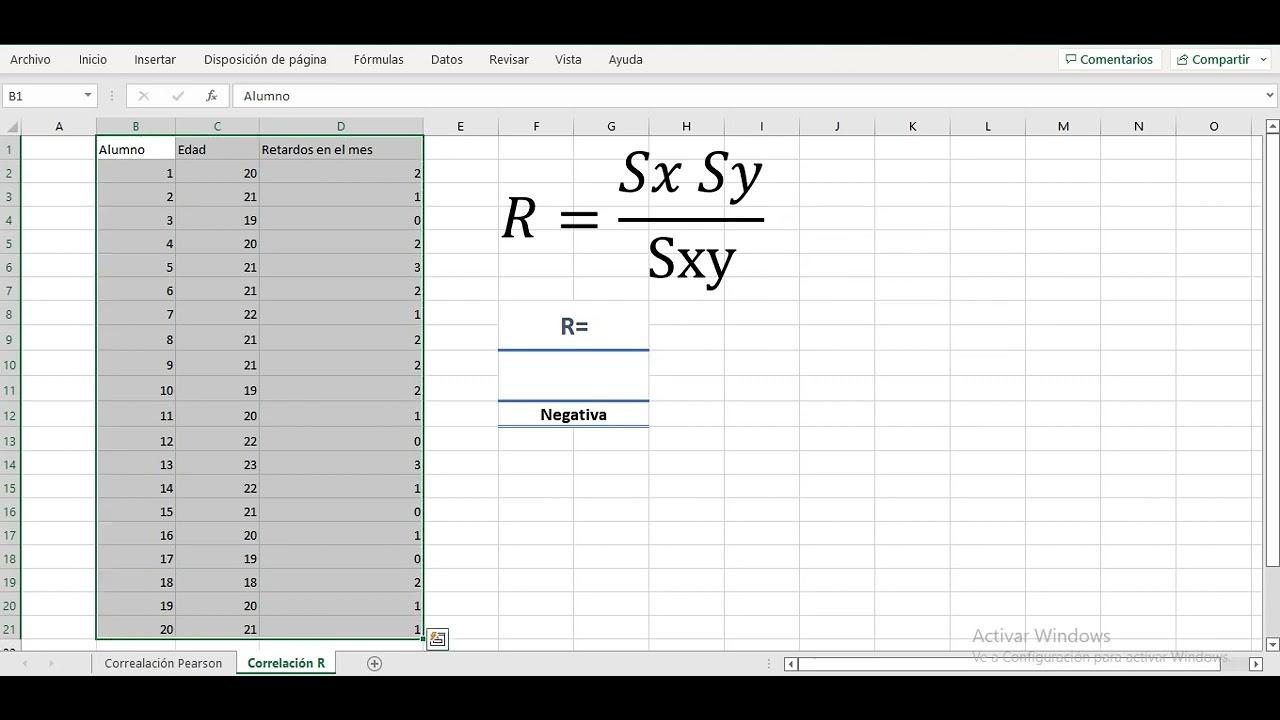Click the Quick Analysis icon below selection

click(x=437, y=639)
